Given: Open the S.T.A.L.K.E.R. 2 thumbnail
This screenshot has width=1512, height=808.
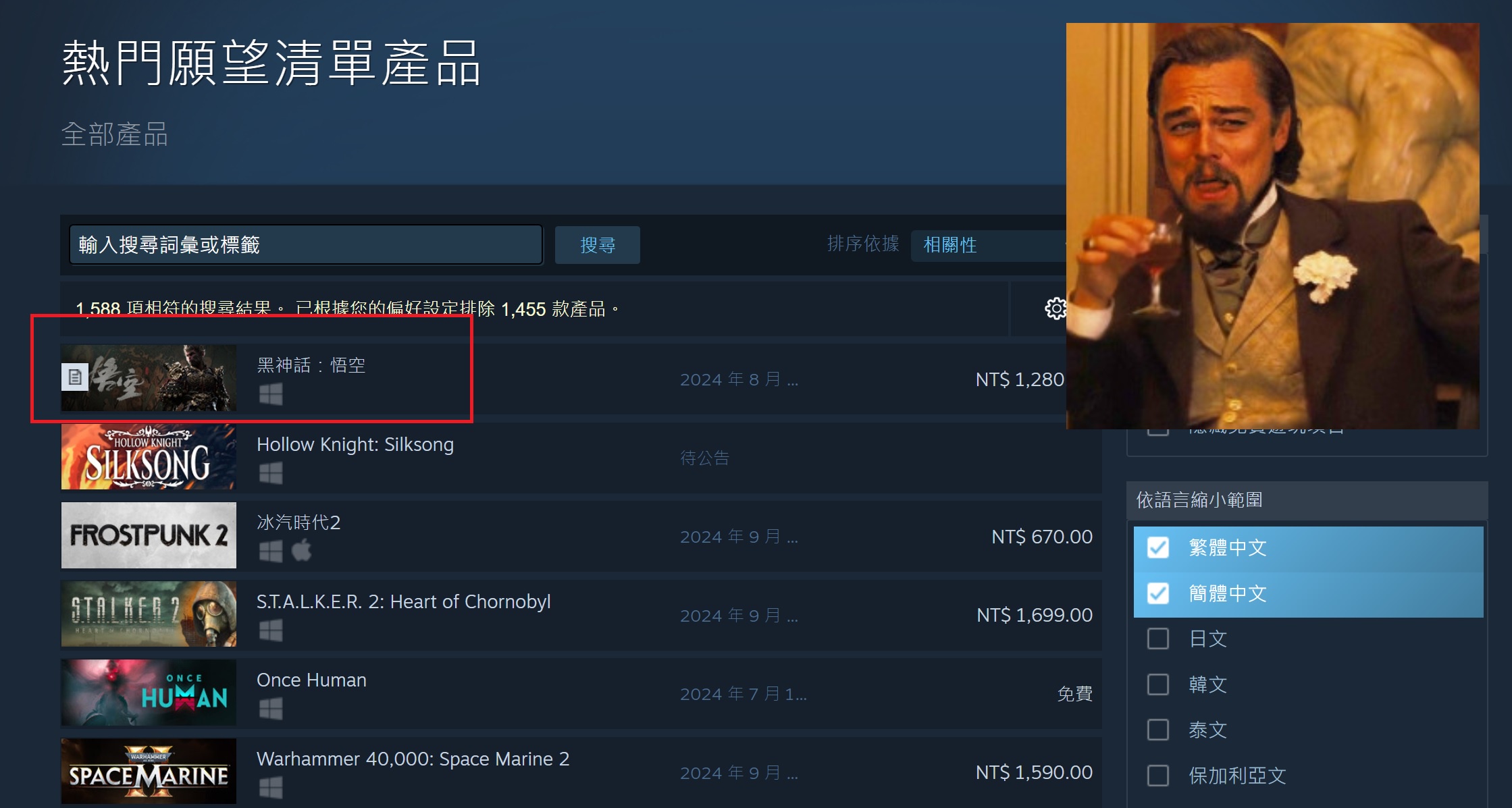Looking at the screenshot, I should (149, 614).
